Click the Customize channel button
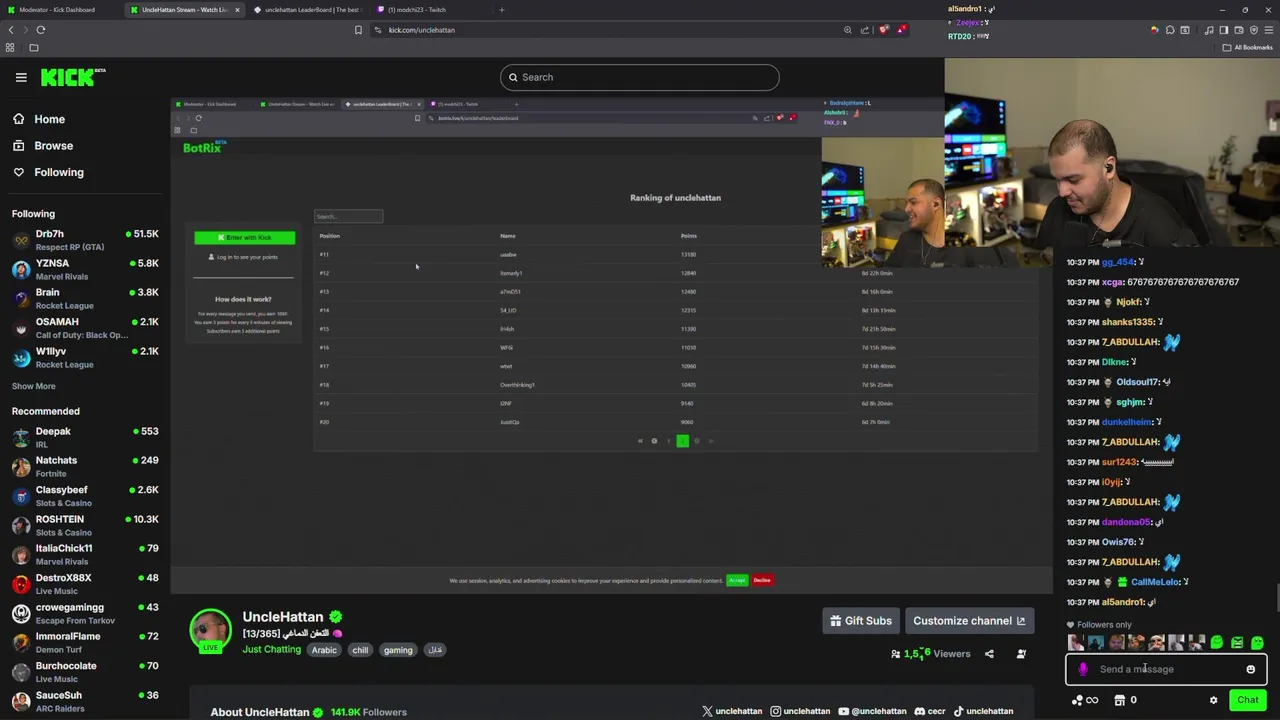 click(969, 621)
